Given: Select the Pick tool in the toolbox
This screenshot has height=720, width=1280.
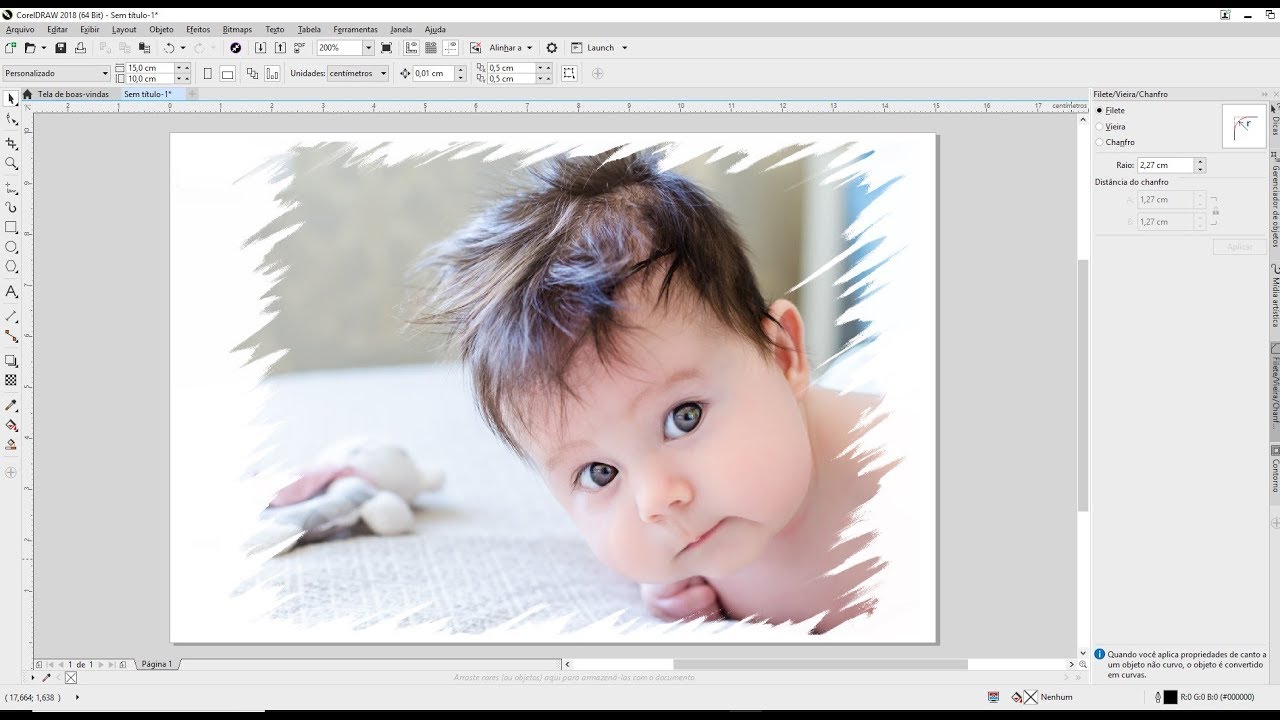Looking at the screenshot, I should (x=11, y=98).
